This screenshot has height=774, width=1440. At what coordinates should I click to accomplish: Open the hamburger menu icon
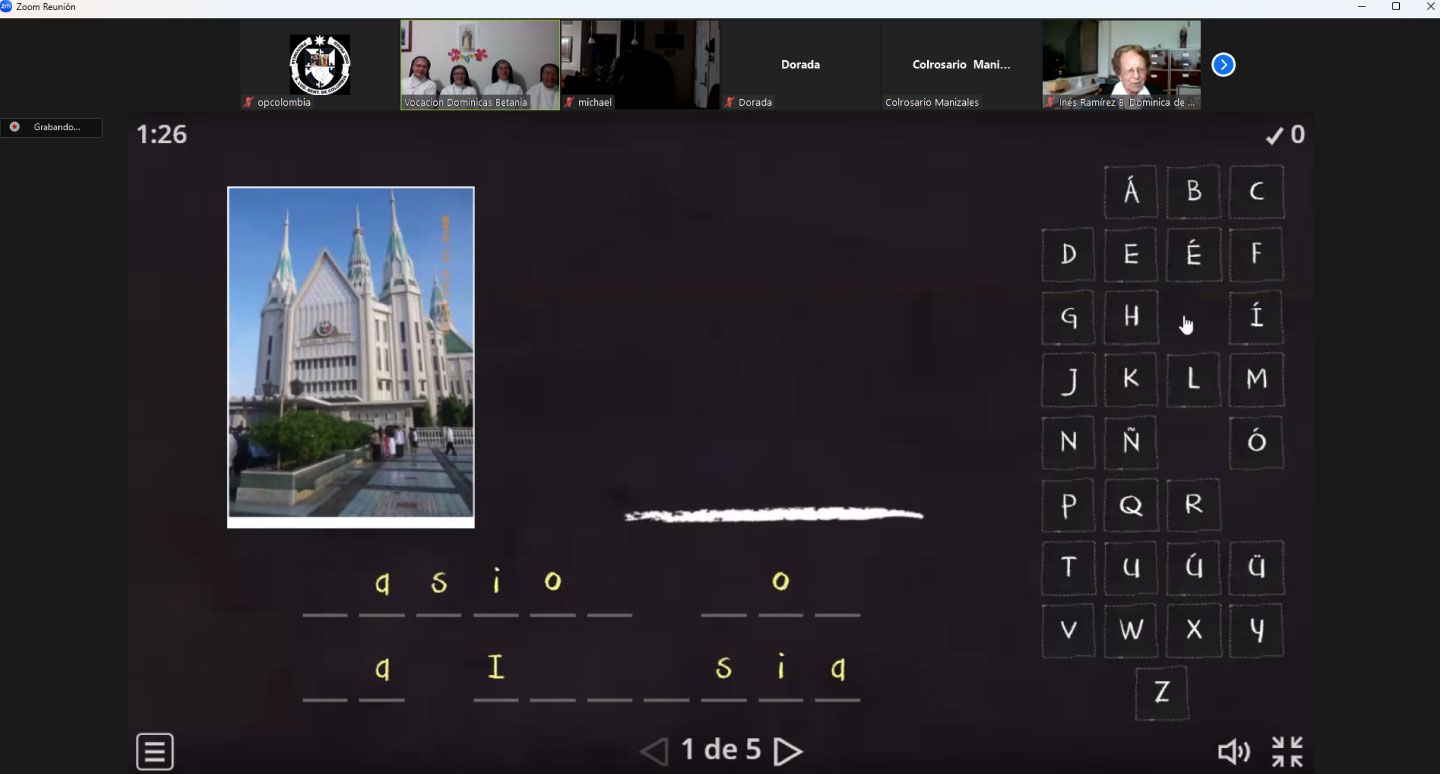point(155,752)
